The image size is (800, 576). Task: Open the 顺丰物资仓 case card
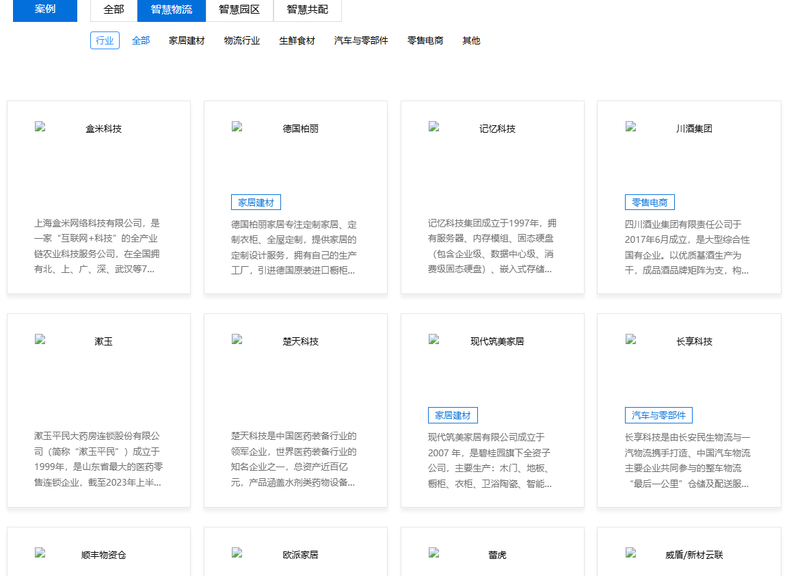99,553
